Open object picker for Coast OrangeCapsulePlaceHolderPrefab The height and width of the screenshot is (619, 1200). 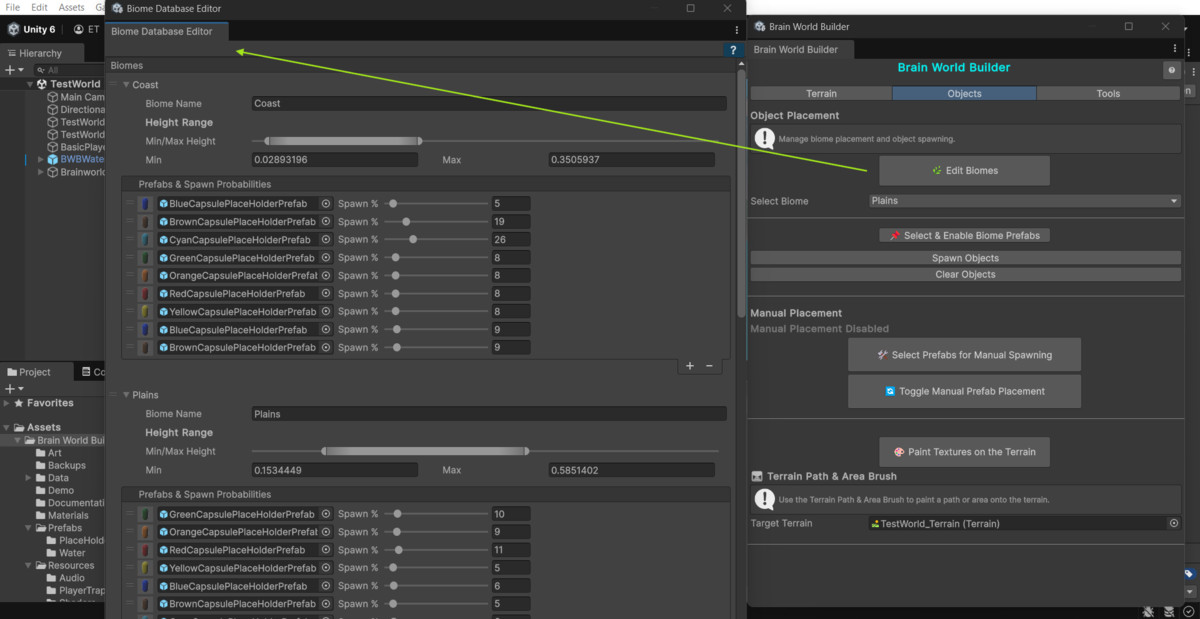pyautogui.click(x=326, y=276)
